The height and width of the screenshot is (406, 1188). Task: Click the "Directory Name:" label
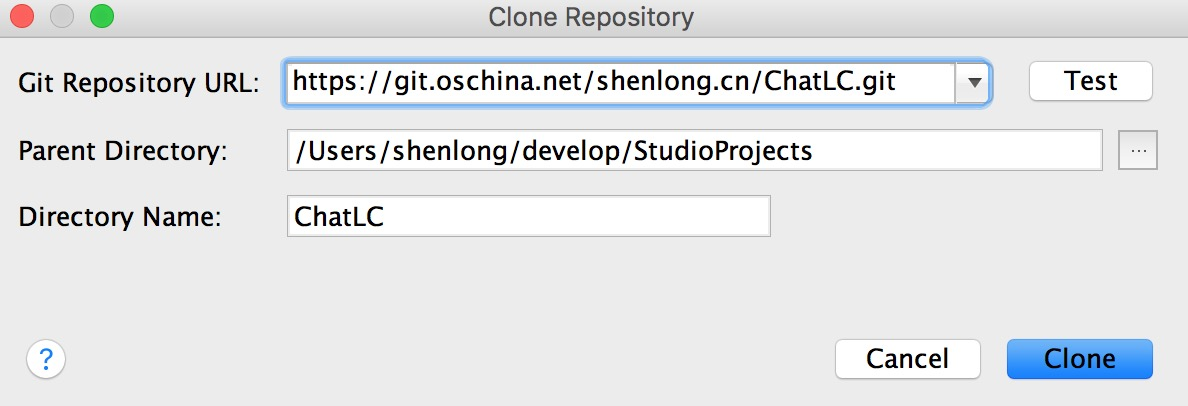click(x=119, y=217)
